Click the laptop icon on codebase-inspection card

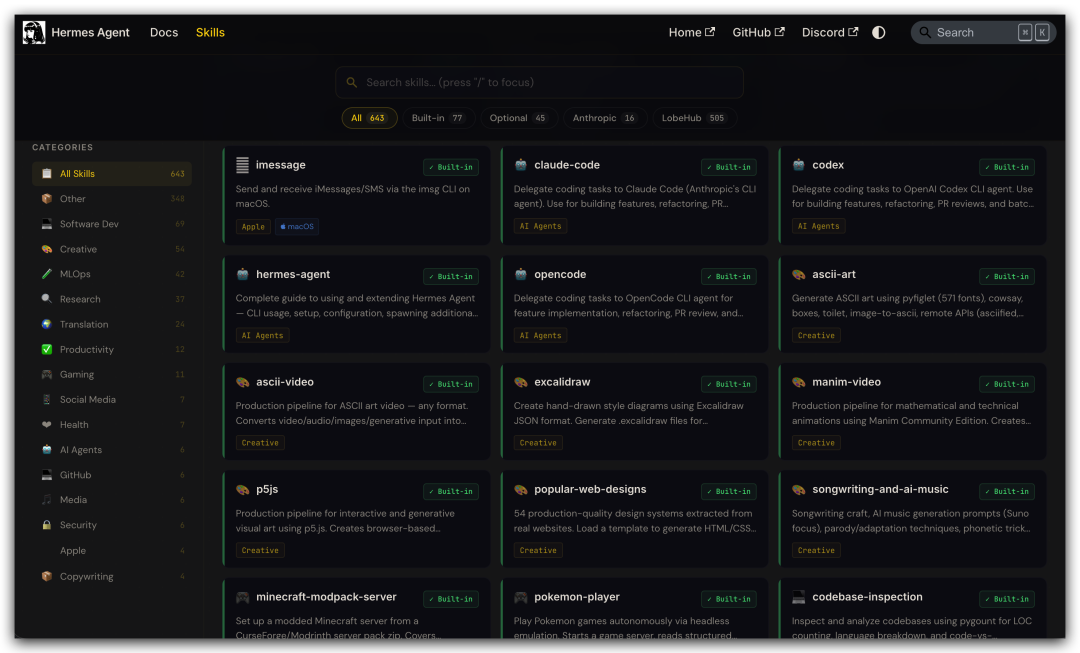(x=799, y=597)
